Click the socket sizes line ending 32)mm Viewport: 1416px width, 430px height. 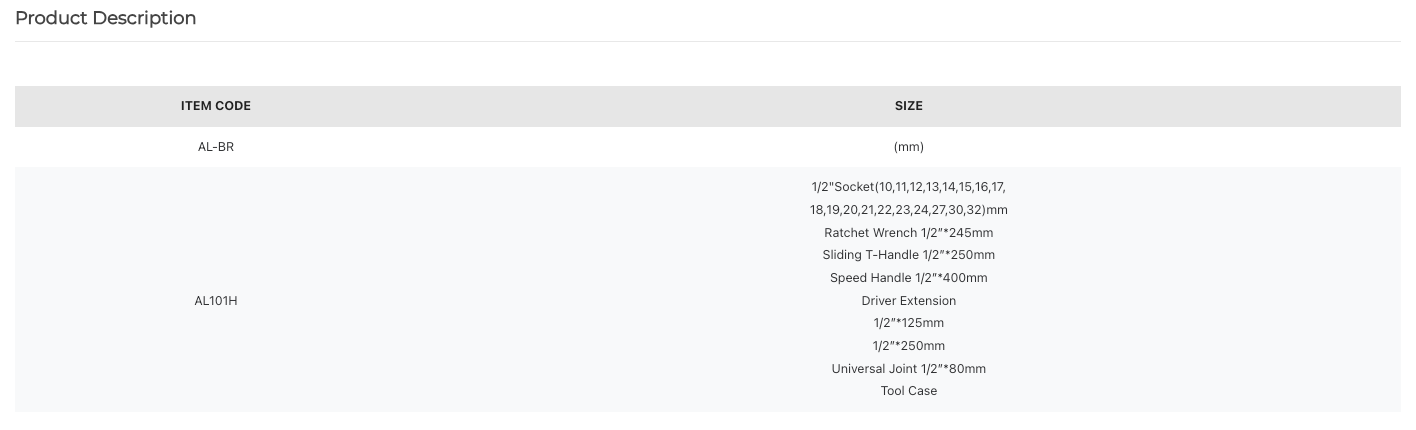pos(908,210)
